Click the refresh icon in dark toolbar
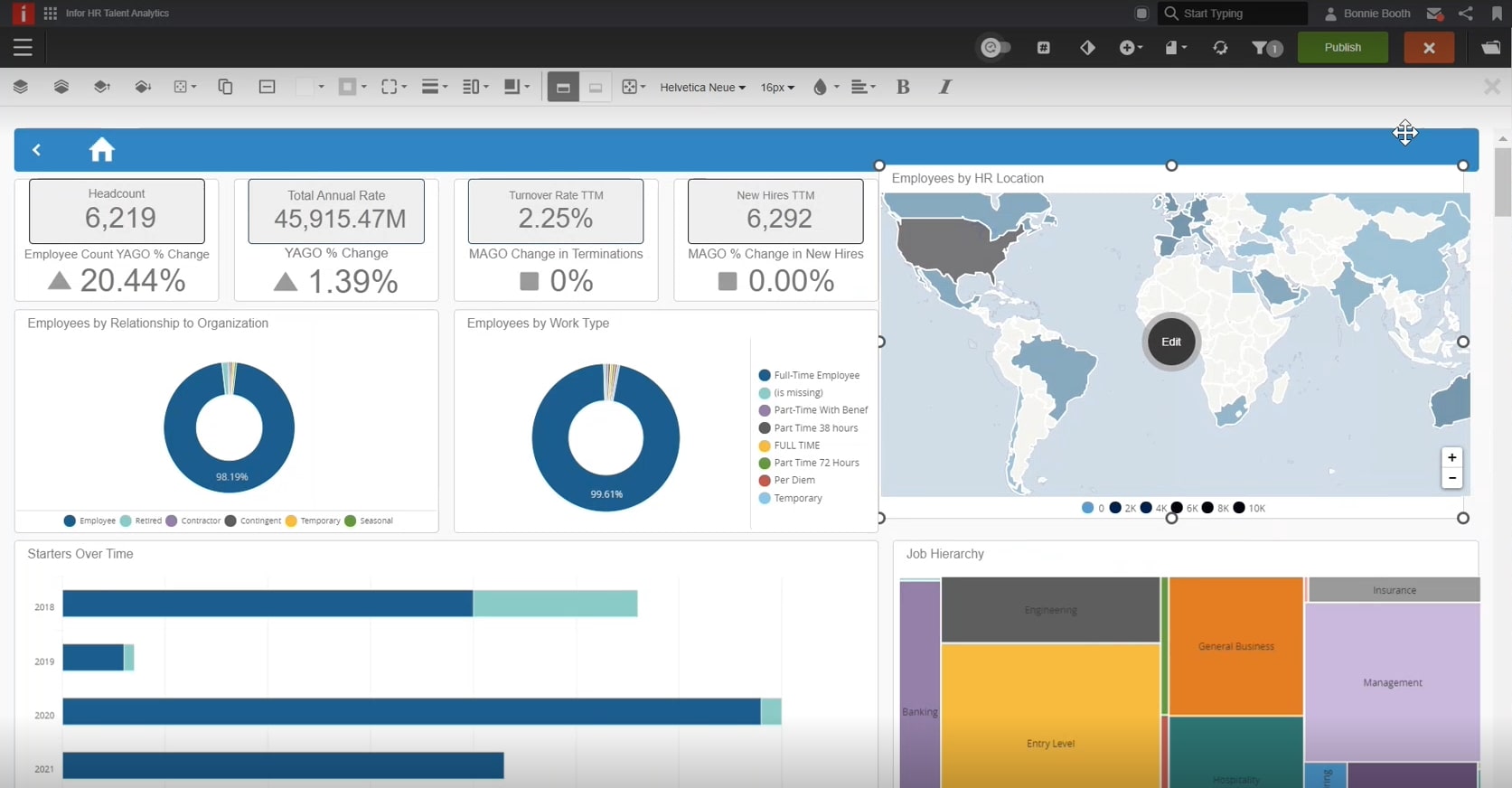The width and height of the screenshot is (1512, 788). [1220, 48]
